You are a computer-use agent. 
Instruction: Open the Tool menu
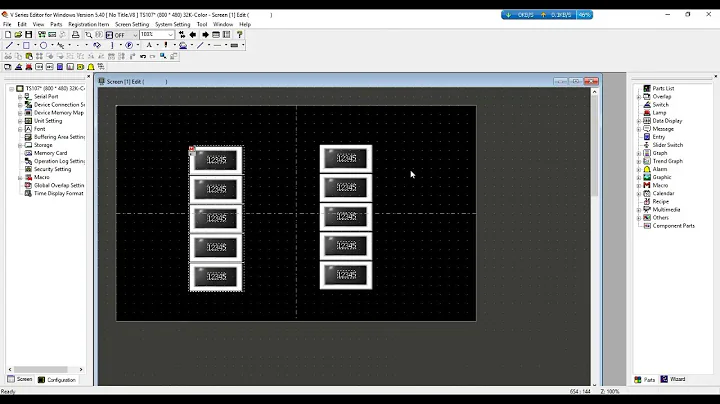coord(202,24)
